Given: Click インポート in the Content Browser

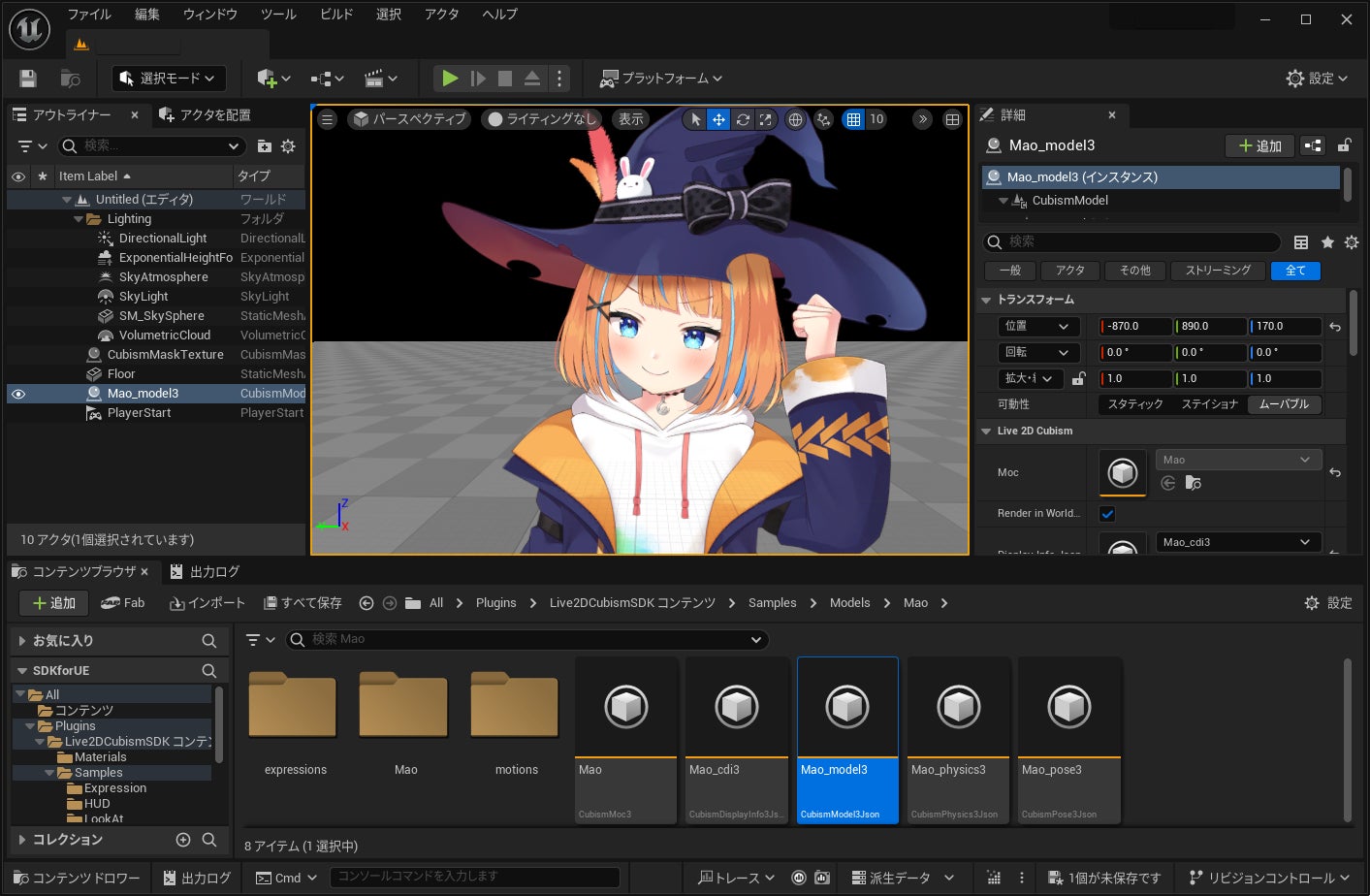Looking at the screenshot, I should [207, 602].
